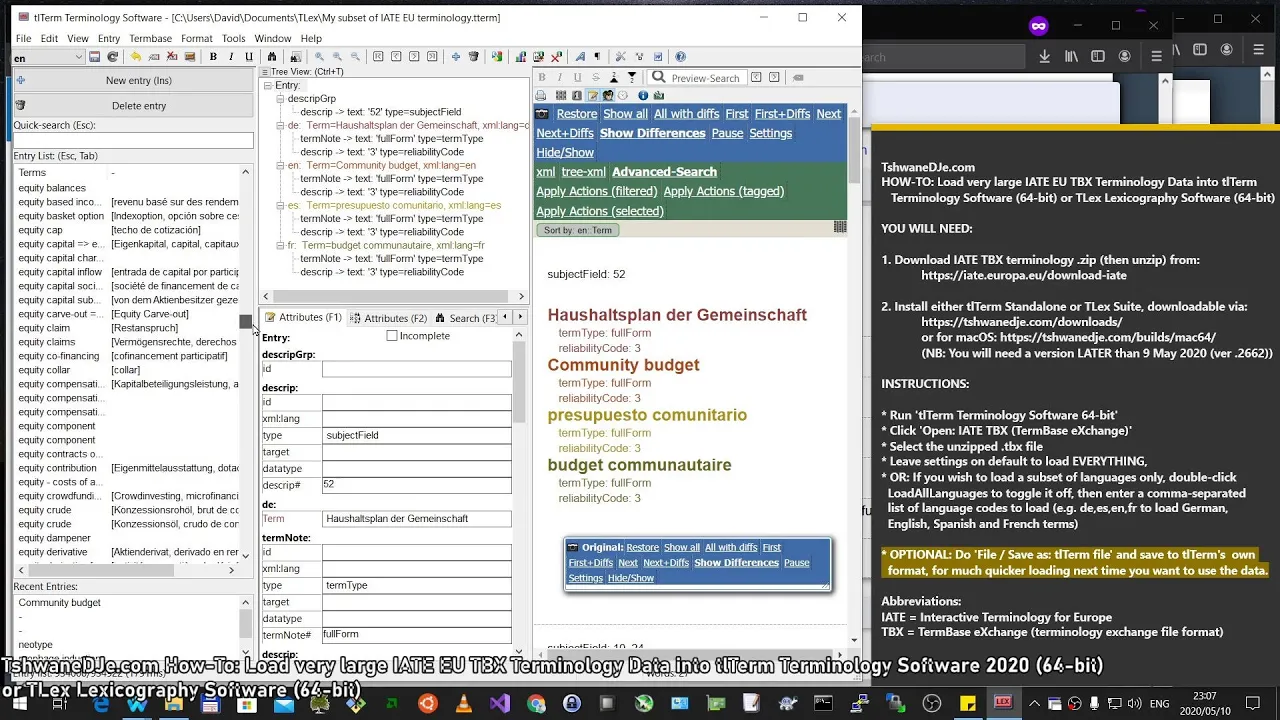Click the notepad edit icon in preview toolbar

pos(593,95)
